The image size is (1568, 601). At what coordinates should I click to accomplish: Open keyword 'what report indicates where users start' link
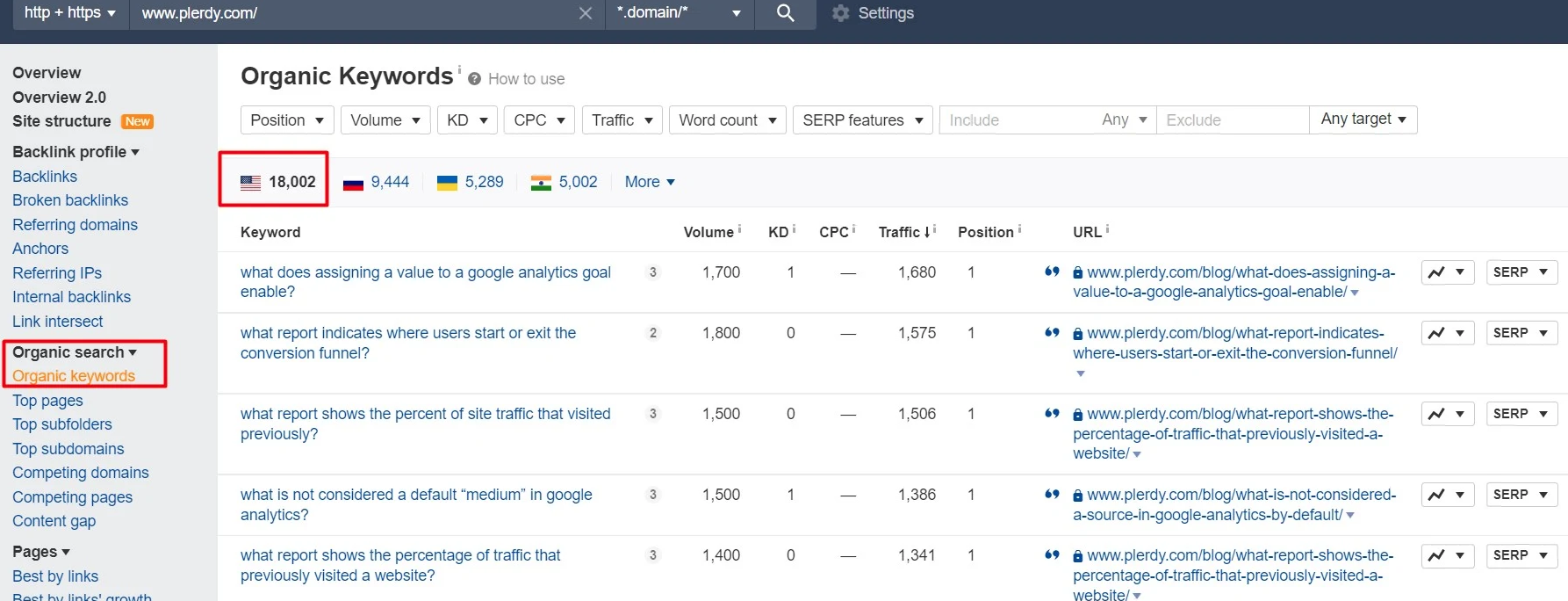point(408,343)
